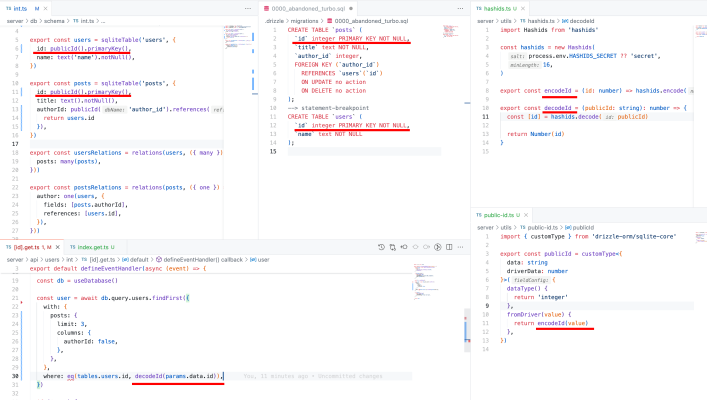Click the sql editor minimap

(x=451, y=32)
